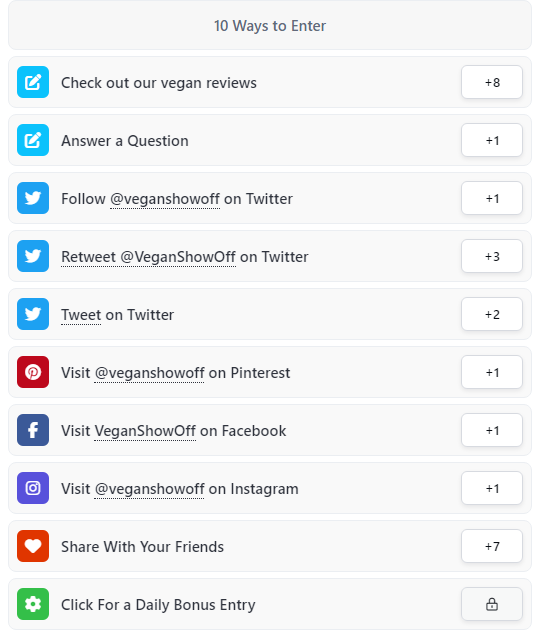540x636 pixels.
Task: Expand the Check out our vegan reviews entry
Action: click(270, 82)
